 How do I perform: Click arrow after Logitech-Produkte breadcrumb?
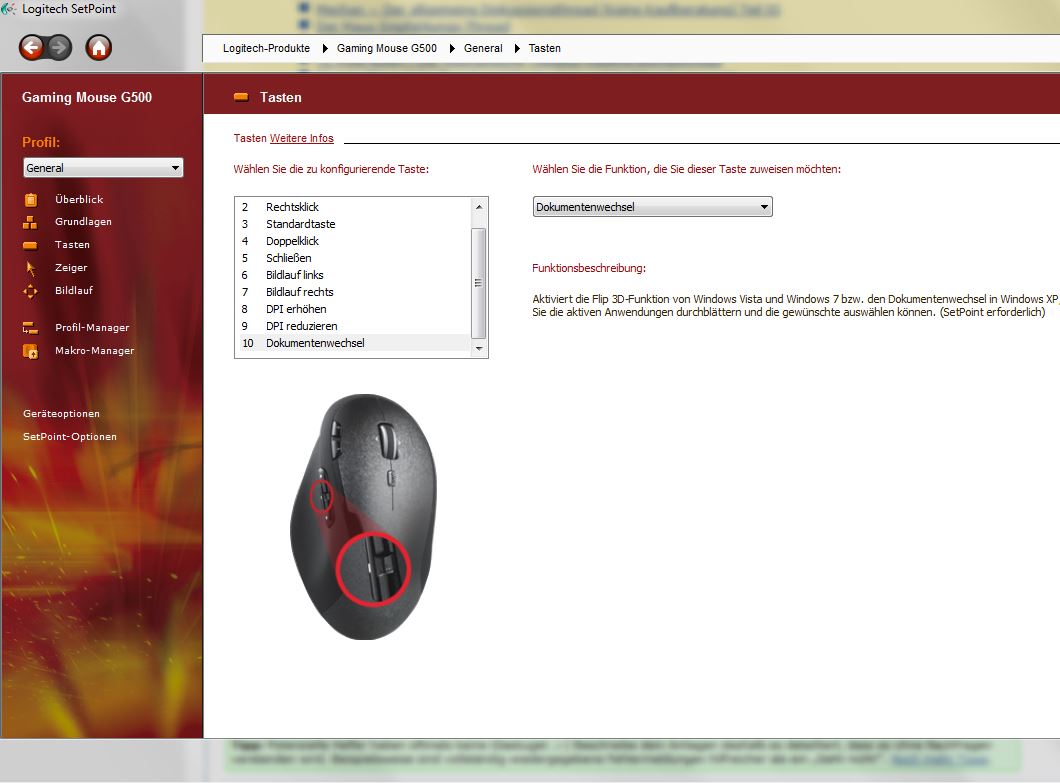point(325,49)
